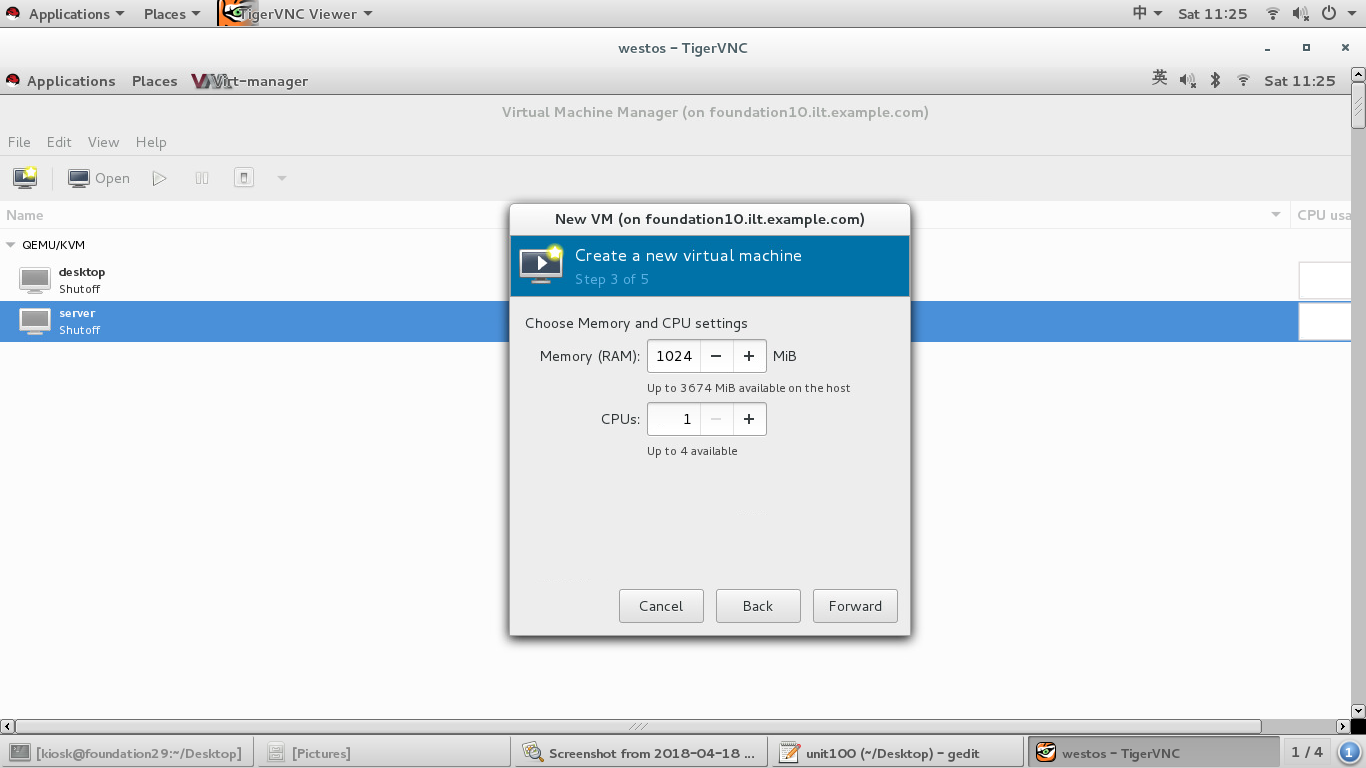1366x768 pixels.
Task: Click the guest Bluetooth icon
Action: pos(1216,80)
